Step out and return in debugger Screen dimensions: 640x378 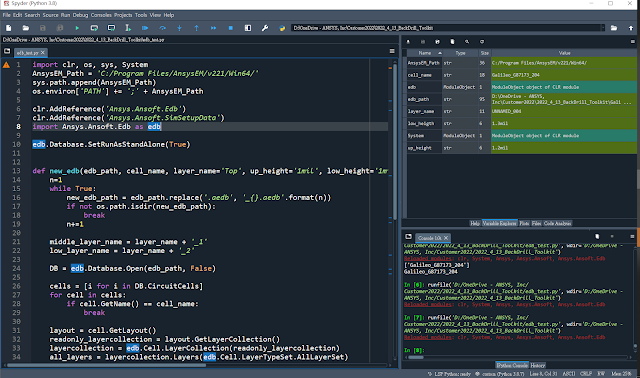point(196,28)
